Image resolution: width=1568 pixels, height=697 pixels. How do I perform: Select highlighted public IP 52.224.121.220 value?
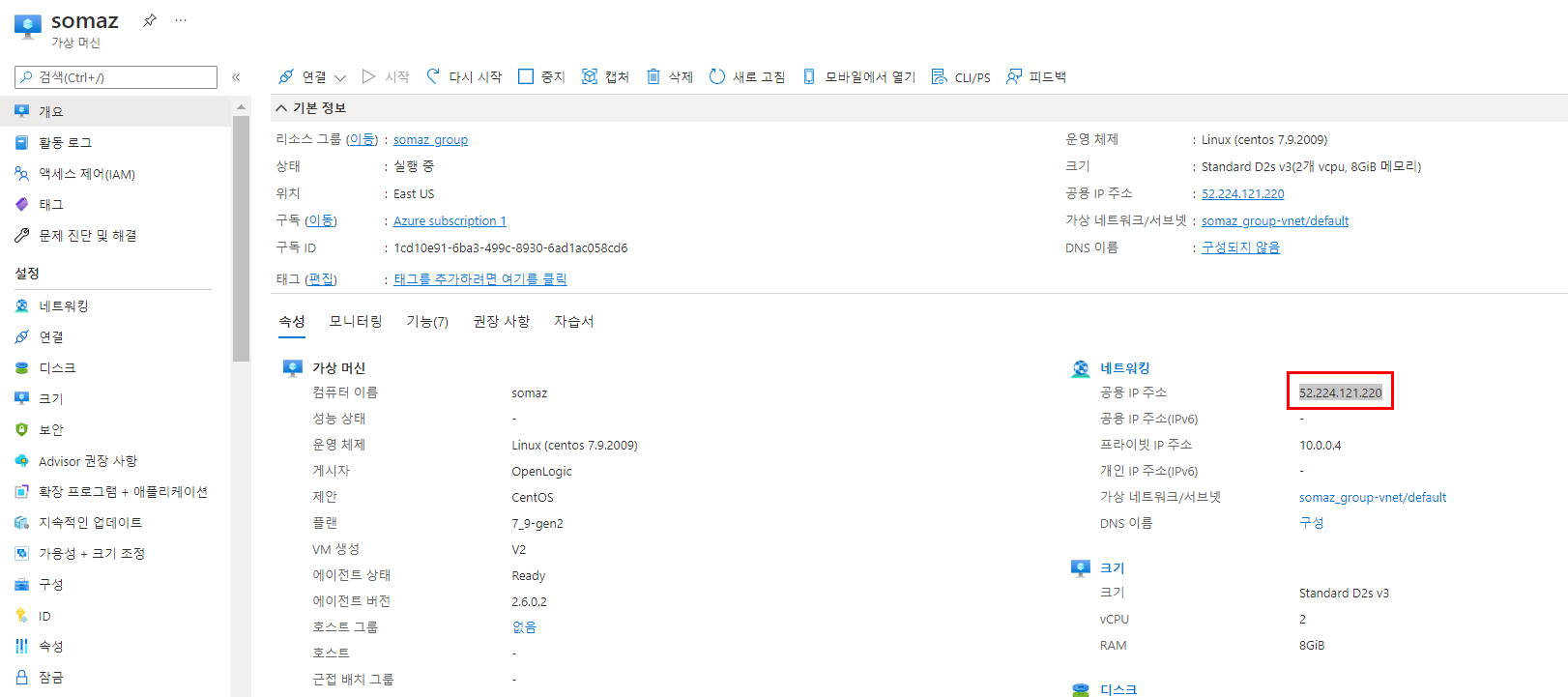click(x=1341, y=392)
